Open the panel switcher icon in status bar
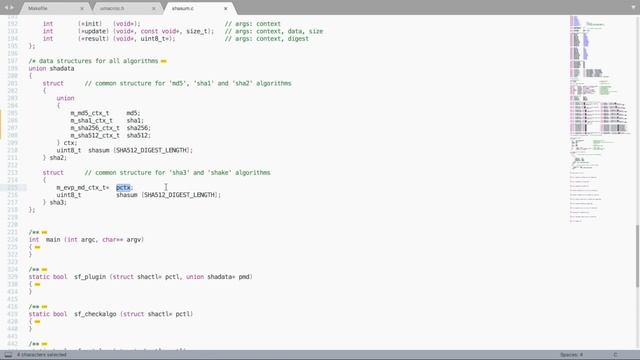 [8, 355]
